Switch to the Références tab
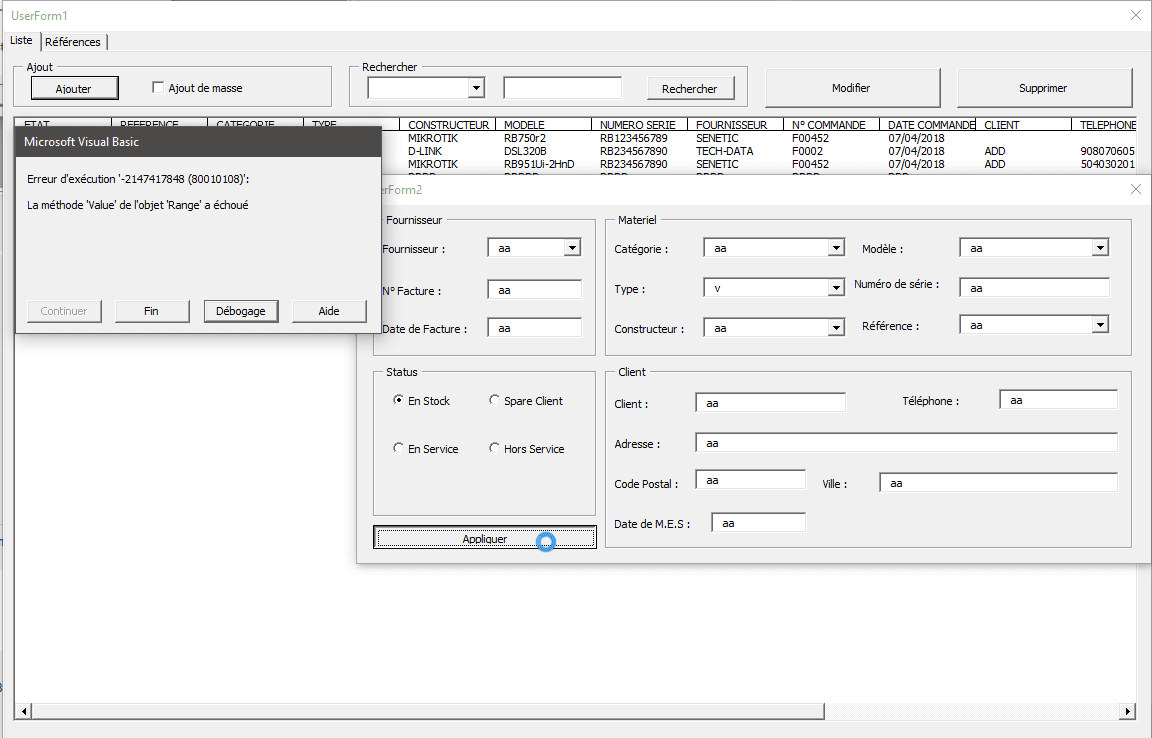The image size is (1152, 738). [x=73, y=42]
